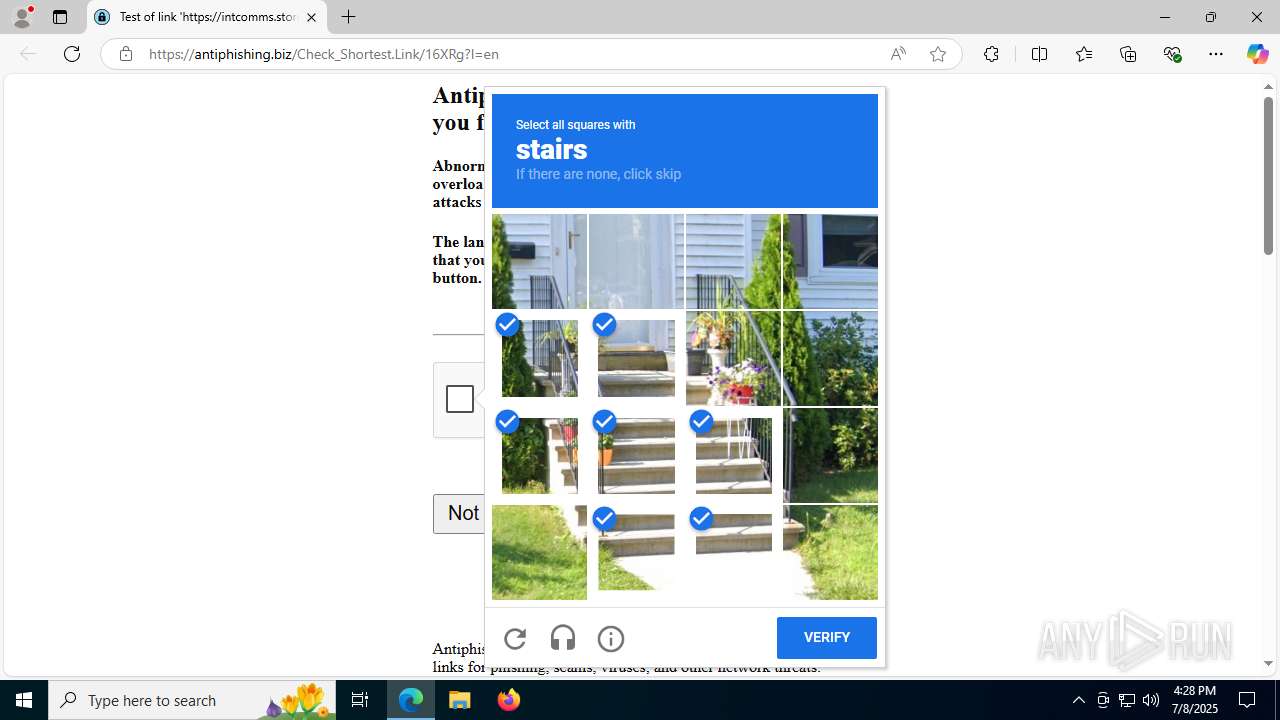Open a new tab

[x=348, y=17]
